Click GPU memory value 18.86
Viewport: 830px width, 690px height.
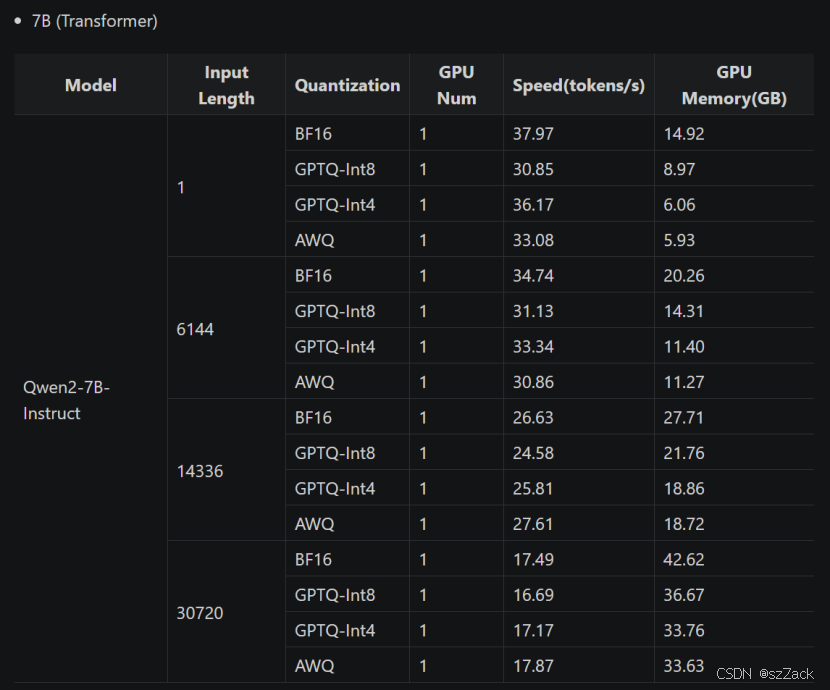coord(684,488)
